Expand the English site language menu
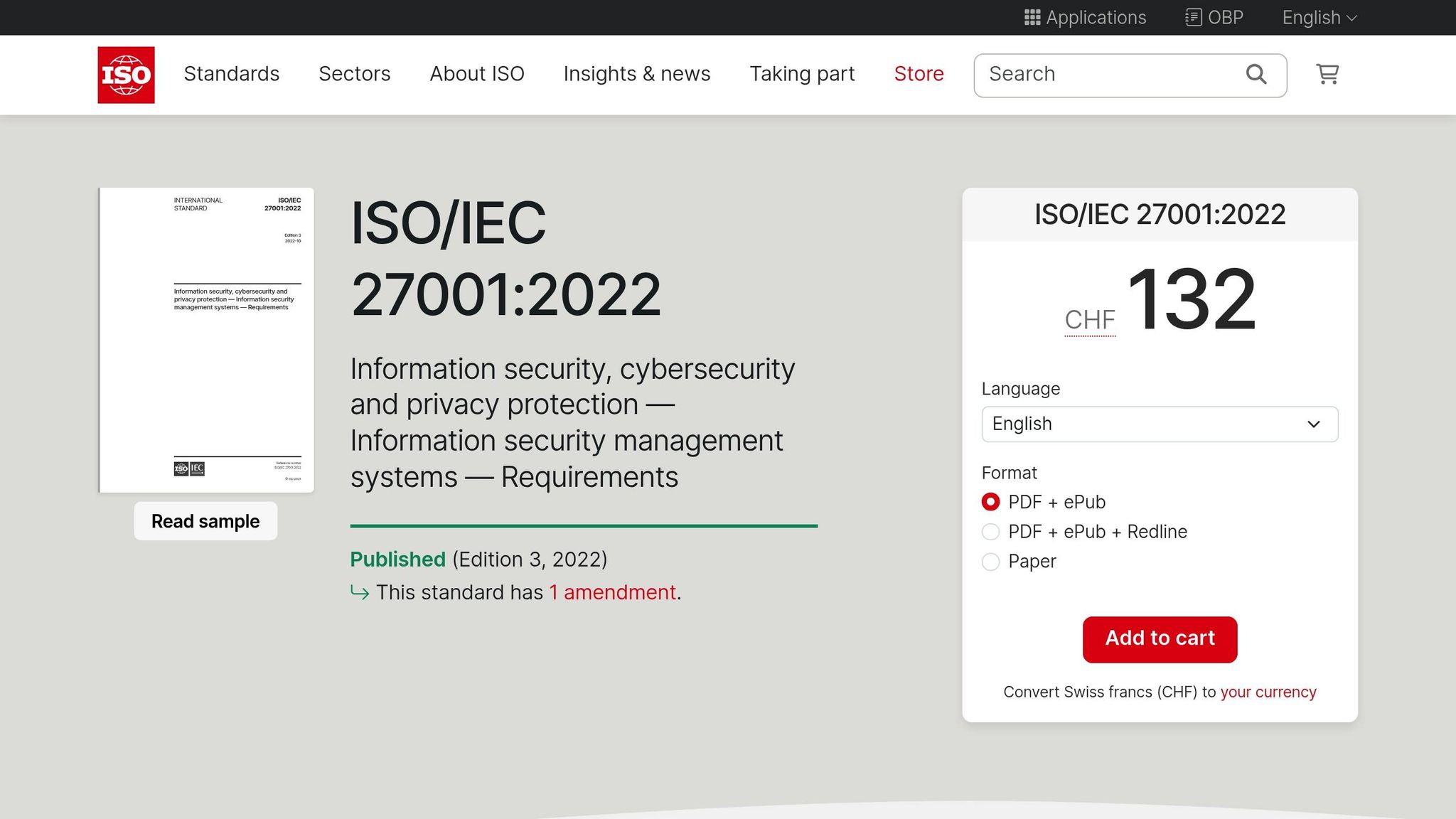1456x819 pixels. click(x=1319, y=17)
